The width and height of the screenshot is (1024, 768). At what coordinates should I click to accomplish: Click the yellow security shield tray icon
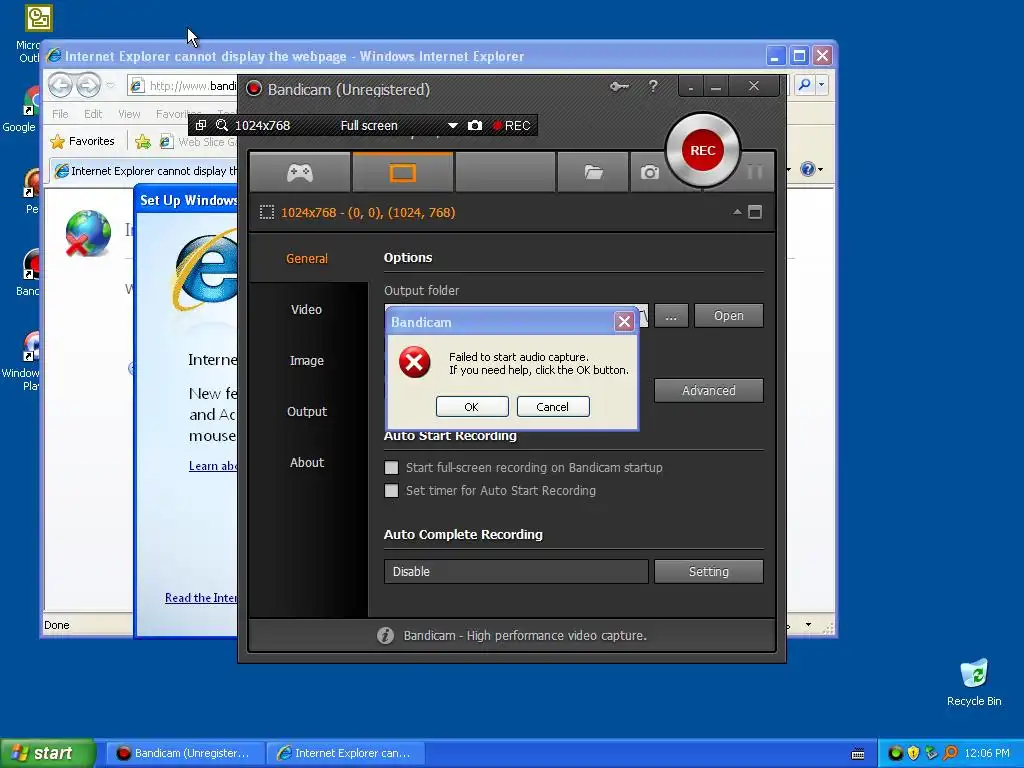coord(913,753)
